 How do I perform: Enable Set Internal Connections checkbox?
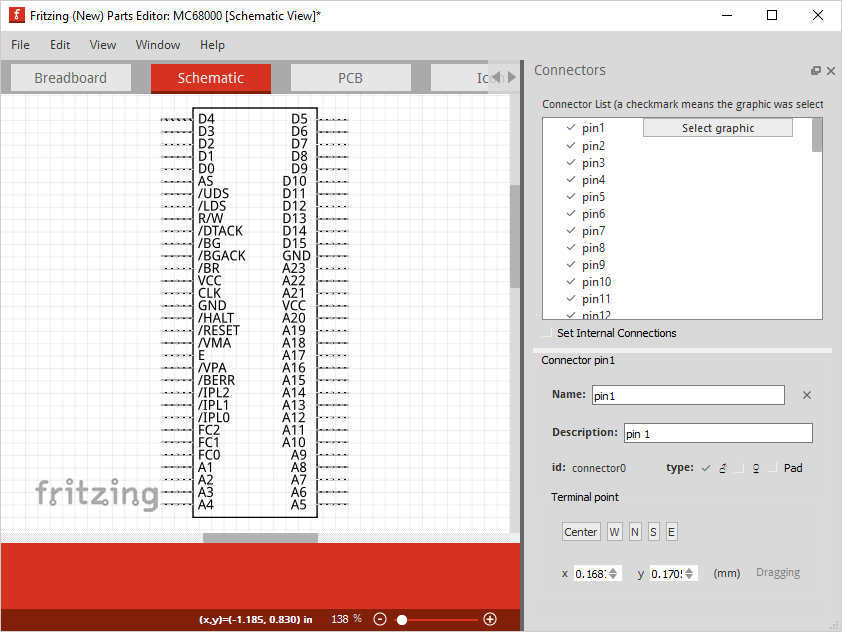click(546, 333)
